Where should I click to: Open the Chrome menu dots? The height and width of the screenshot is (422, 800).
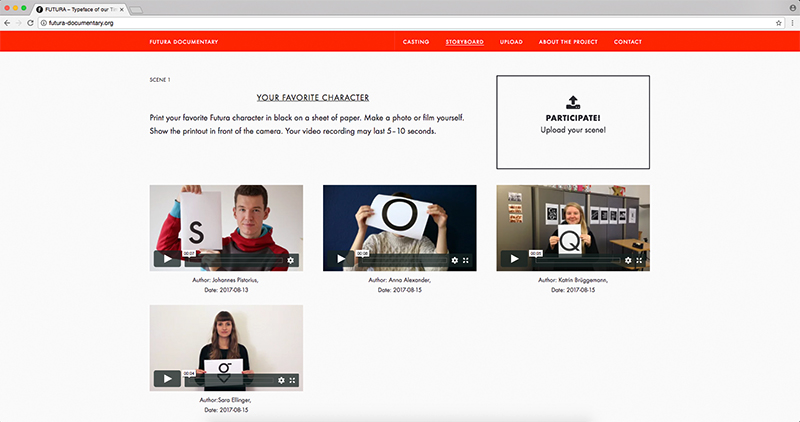click(x=792, y=23)
